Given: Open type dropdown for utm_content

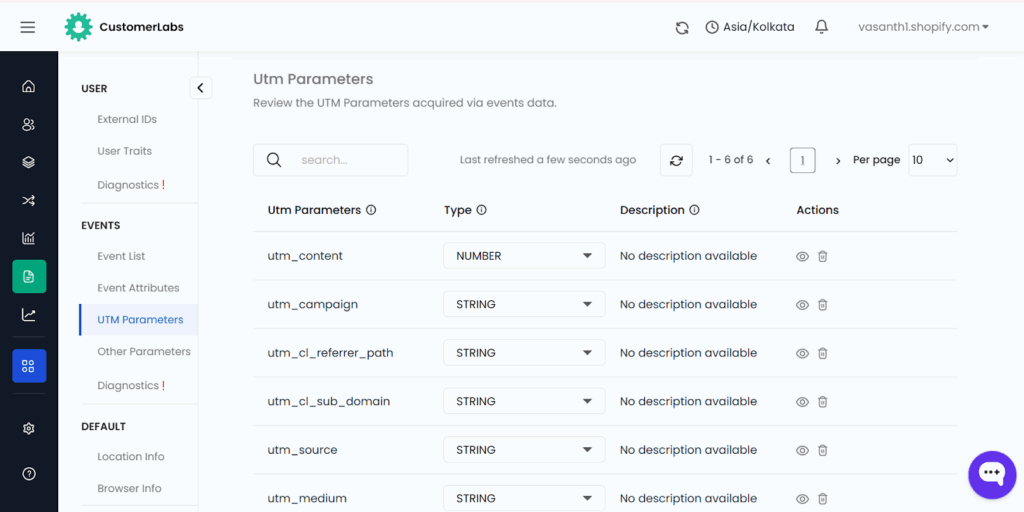Looking at the screenshot, I should click(524, 256).
